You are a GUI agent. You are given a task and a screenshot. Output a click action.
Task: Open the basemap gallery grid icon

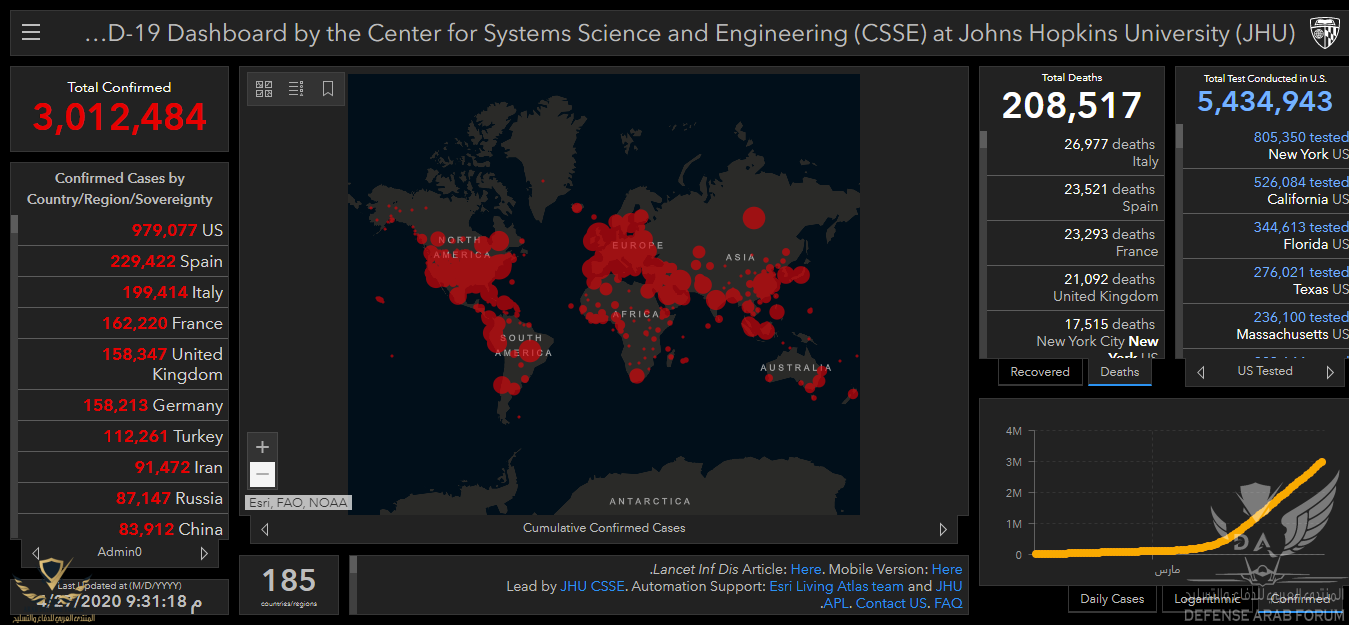264,89
